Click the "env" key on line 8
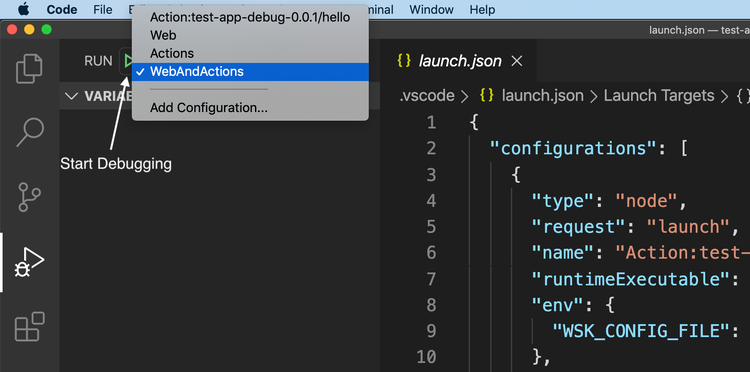Image resolution: width=750 pixels, height=372 pixels. click(x=558, y=304)
